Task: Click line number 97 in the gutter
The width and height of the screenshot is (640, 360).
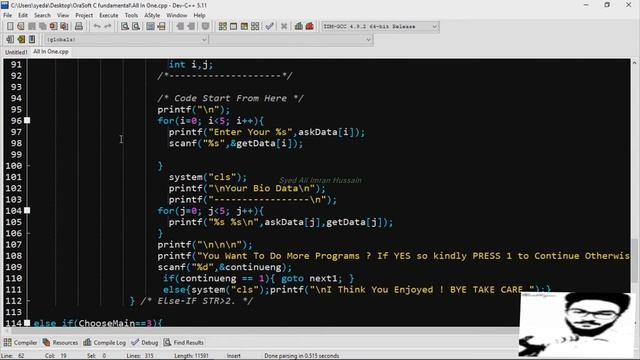Action: (x=16, y=132)
